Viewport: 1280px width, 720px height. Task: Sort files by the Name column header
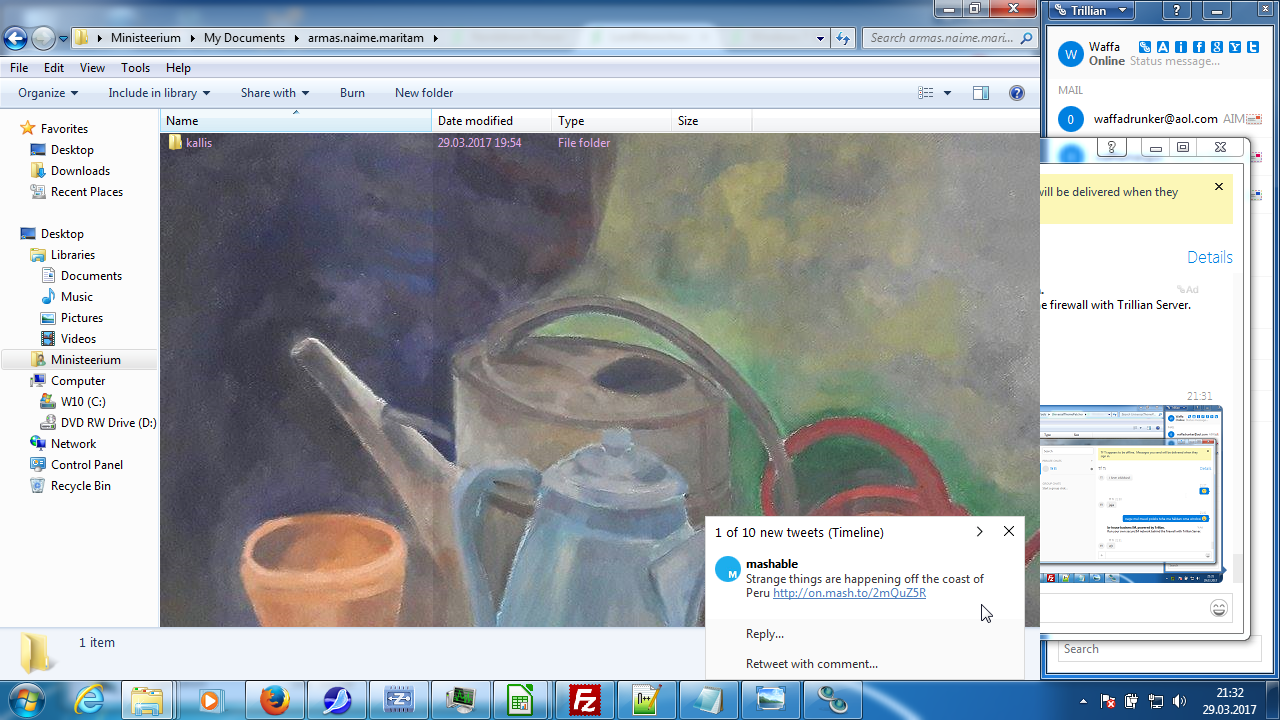(x=296, y=121)
